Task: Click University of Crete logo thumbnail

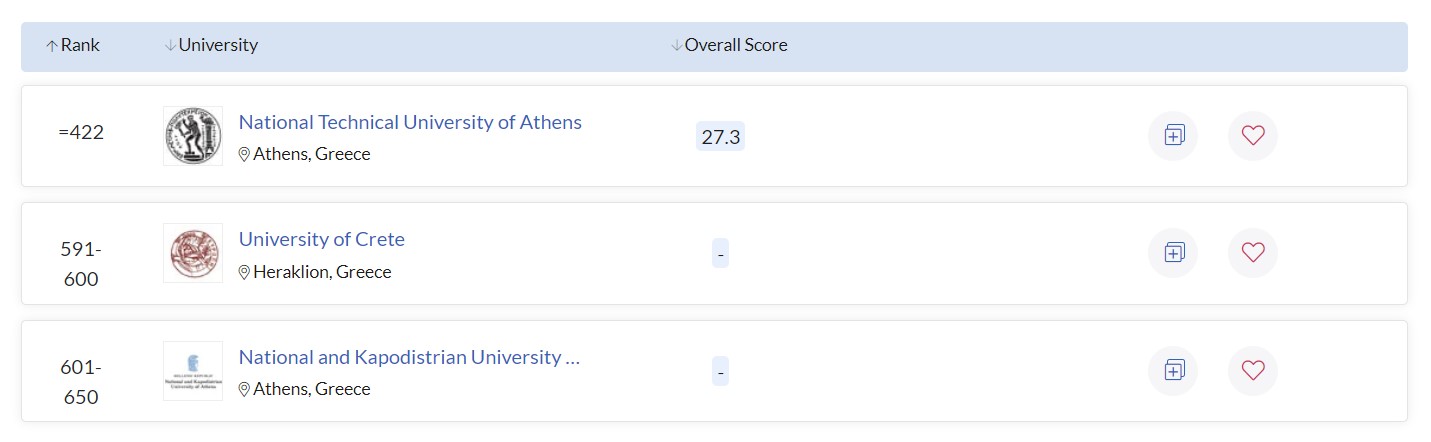Action: point(193,253)
